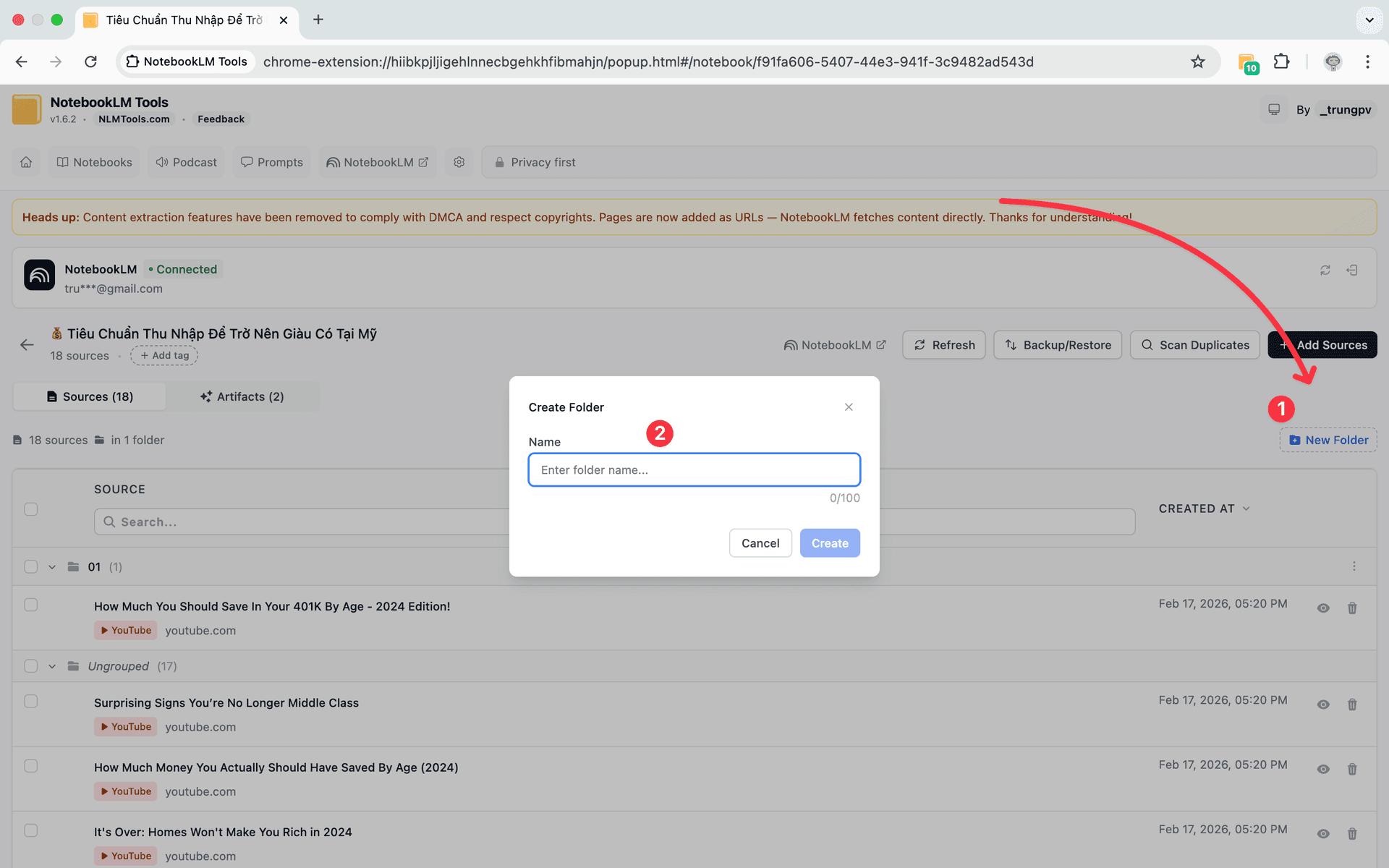Screen dimensions: 1389x868
Task: Click the sync refresh icon next to account
Action: point(1325,270)
